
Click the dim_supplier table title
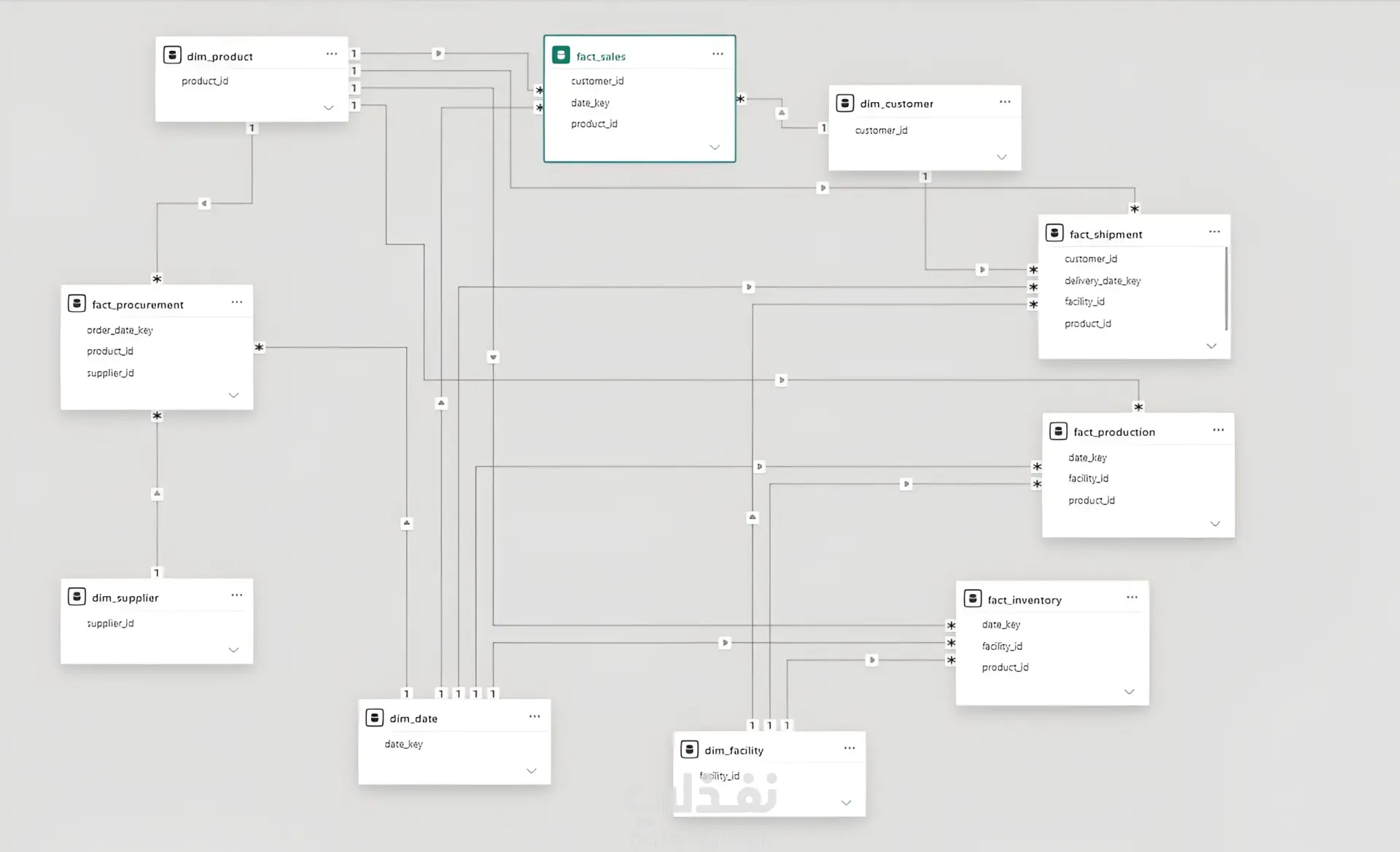click(x=125, y=598)
